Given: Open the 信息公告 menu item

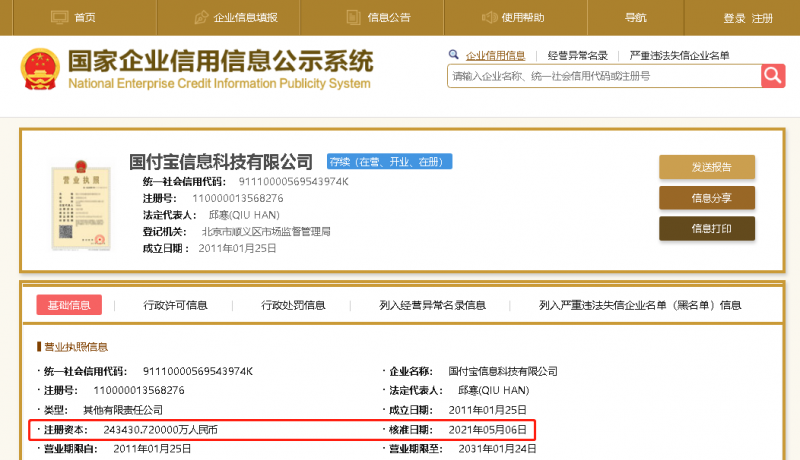Looking at the screenshot, I should 389,18.
